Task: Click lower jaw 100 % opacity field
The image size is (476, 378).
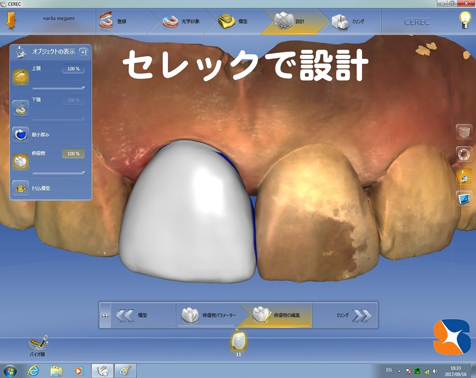Action: coord(73,100)
